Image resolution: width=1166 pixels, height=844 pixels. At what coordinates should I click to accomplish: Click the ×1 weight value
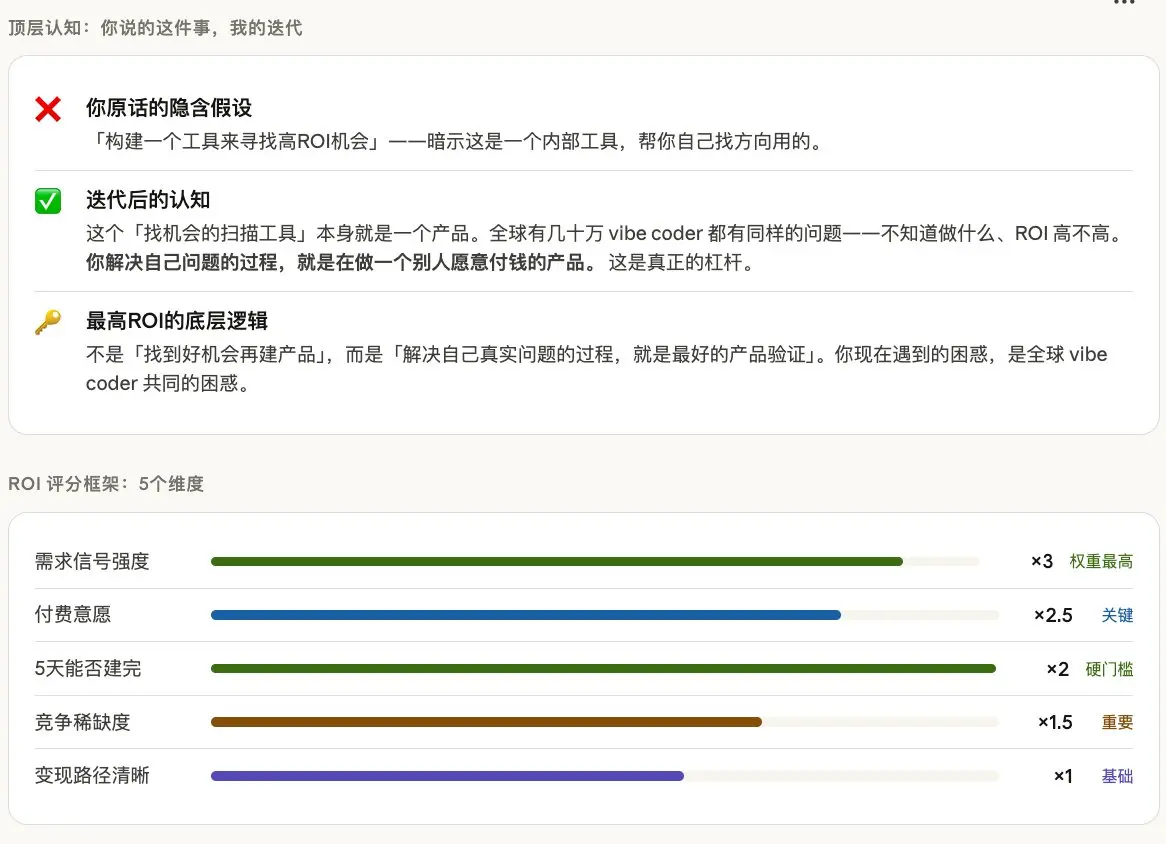click(x=1063, y=776)
